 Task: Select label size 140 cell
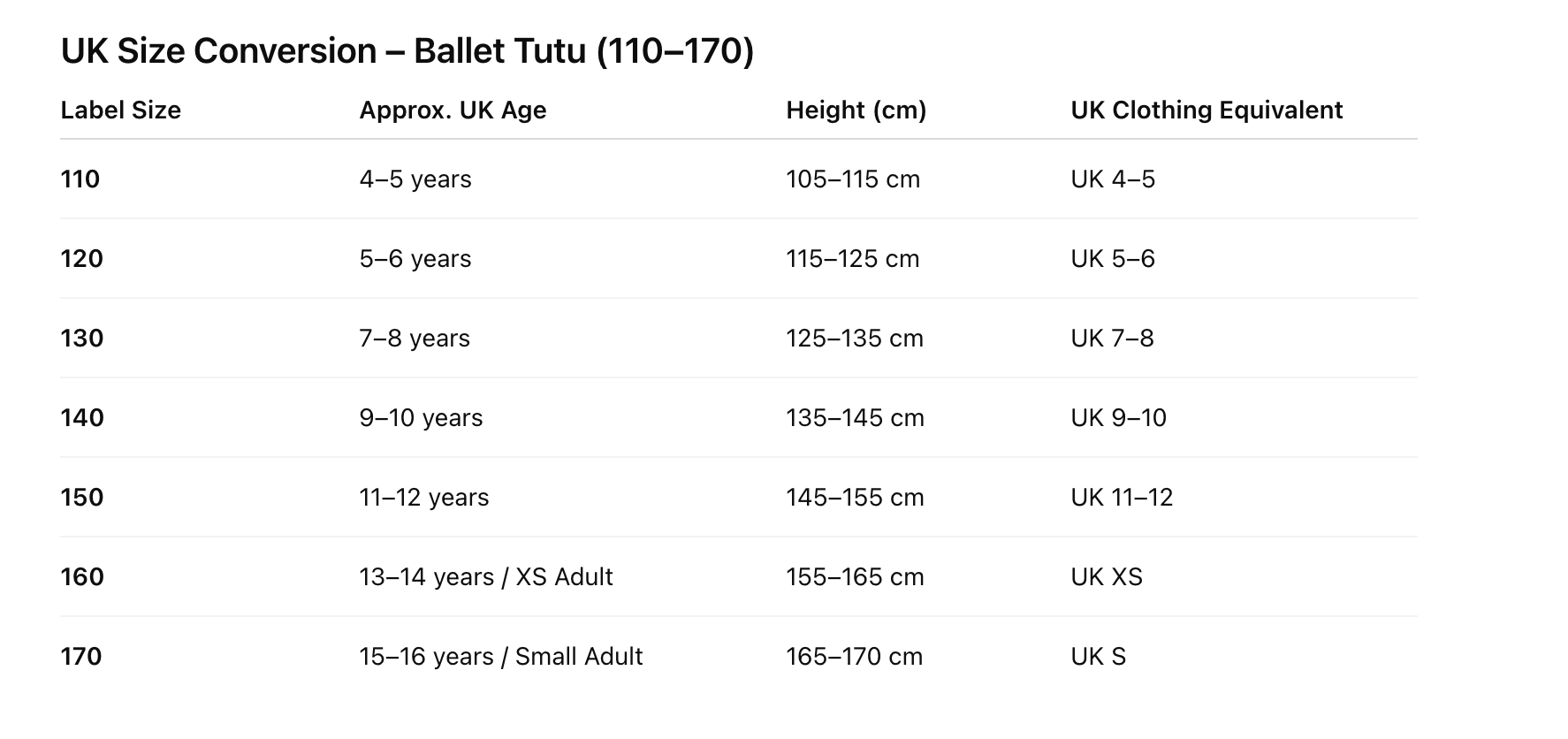82,418
